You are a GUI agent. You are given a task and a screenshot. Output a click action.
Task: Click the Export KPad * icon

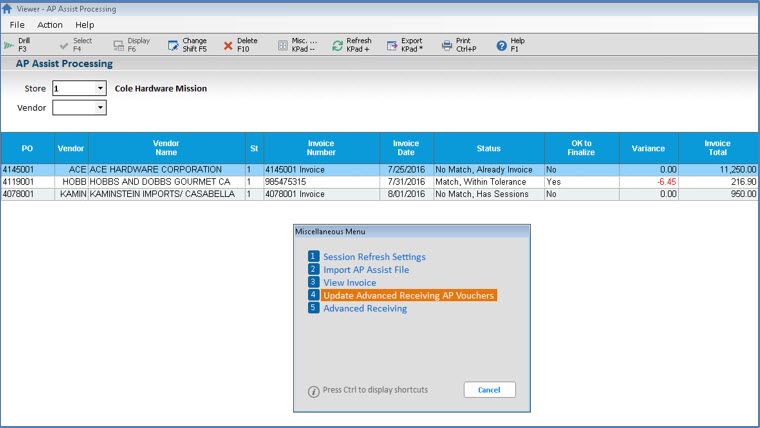(x=392, y=45)
